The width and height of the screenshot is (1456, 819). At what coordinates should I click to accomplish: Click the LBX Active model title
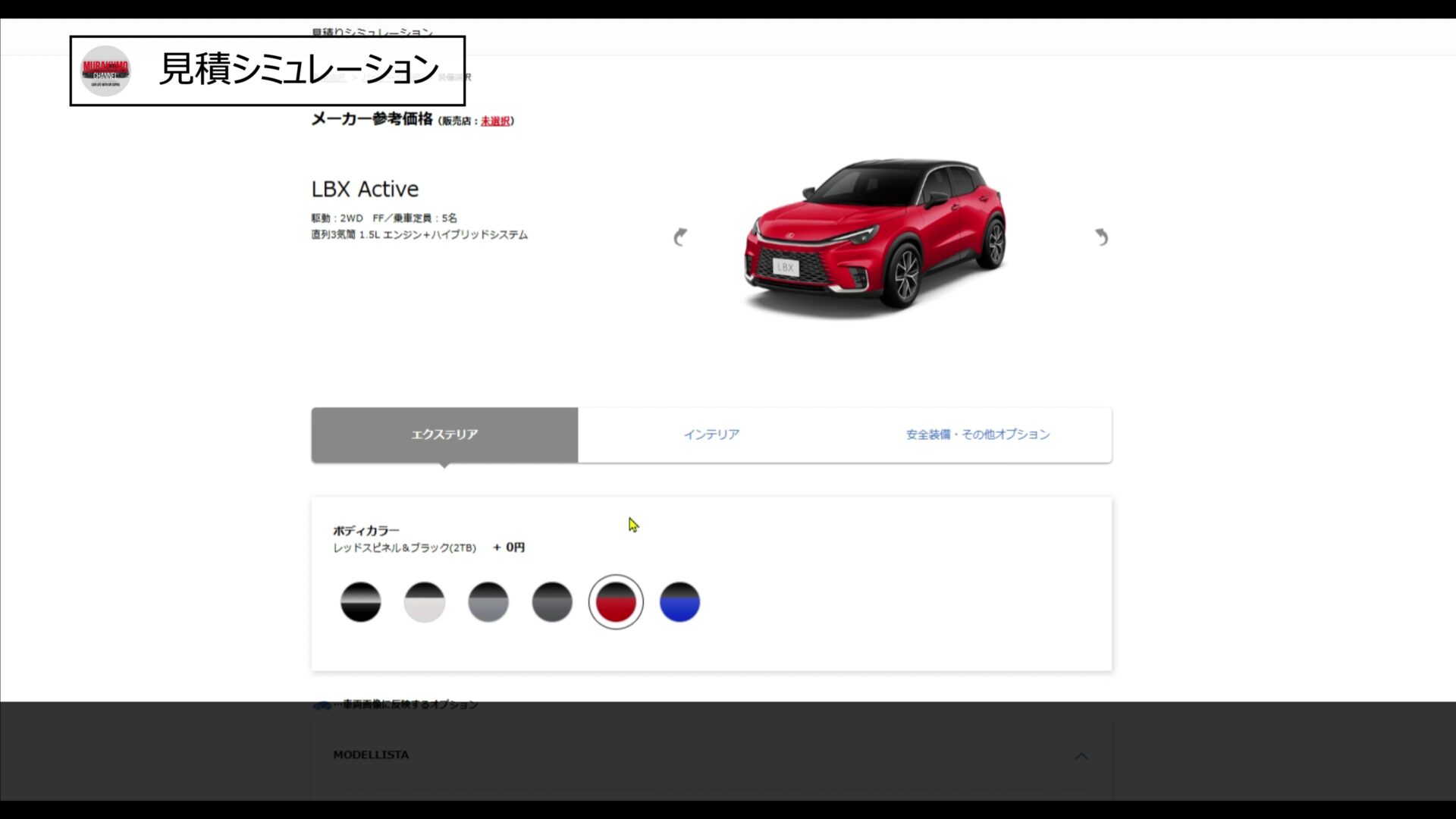click(365, 189)
